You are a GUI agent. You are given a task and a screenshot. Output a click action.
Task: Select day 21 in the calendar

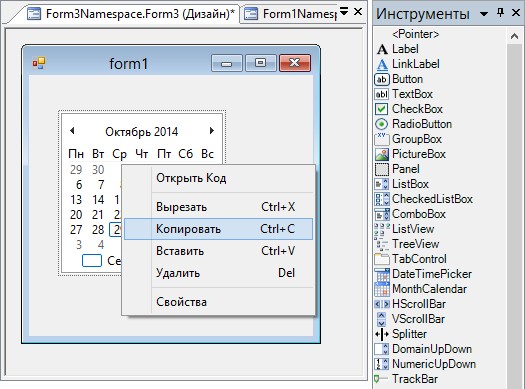tap(98, 215)
